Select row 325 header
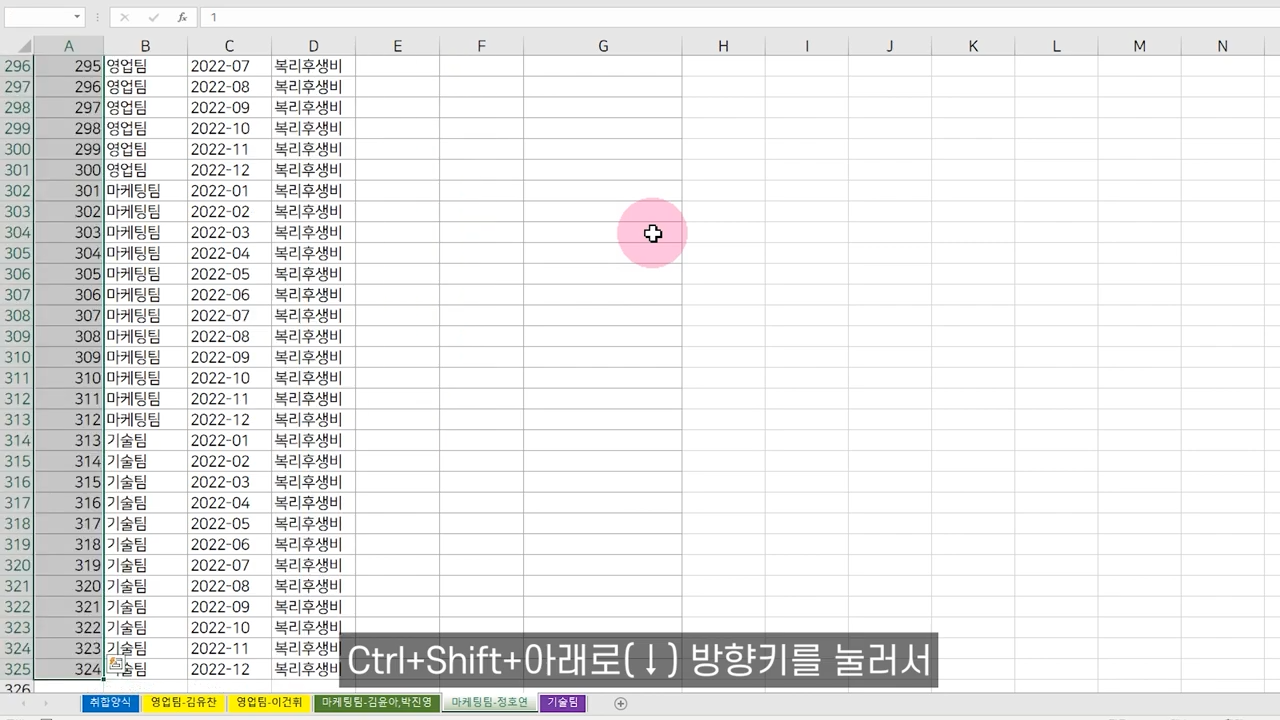Screen dimensions: 1280x720 17,669
